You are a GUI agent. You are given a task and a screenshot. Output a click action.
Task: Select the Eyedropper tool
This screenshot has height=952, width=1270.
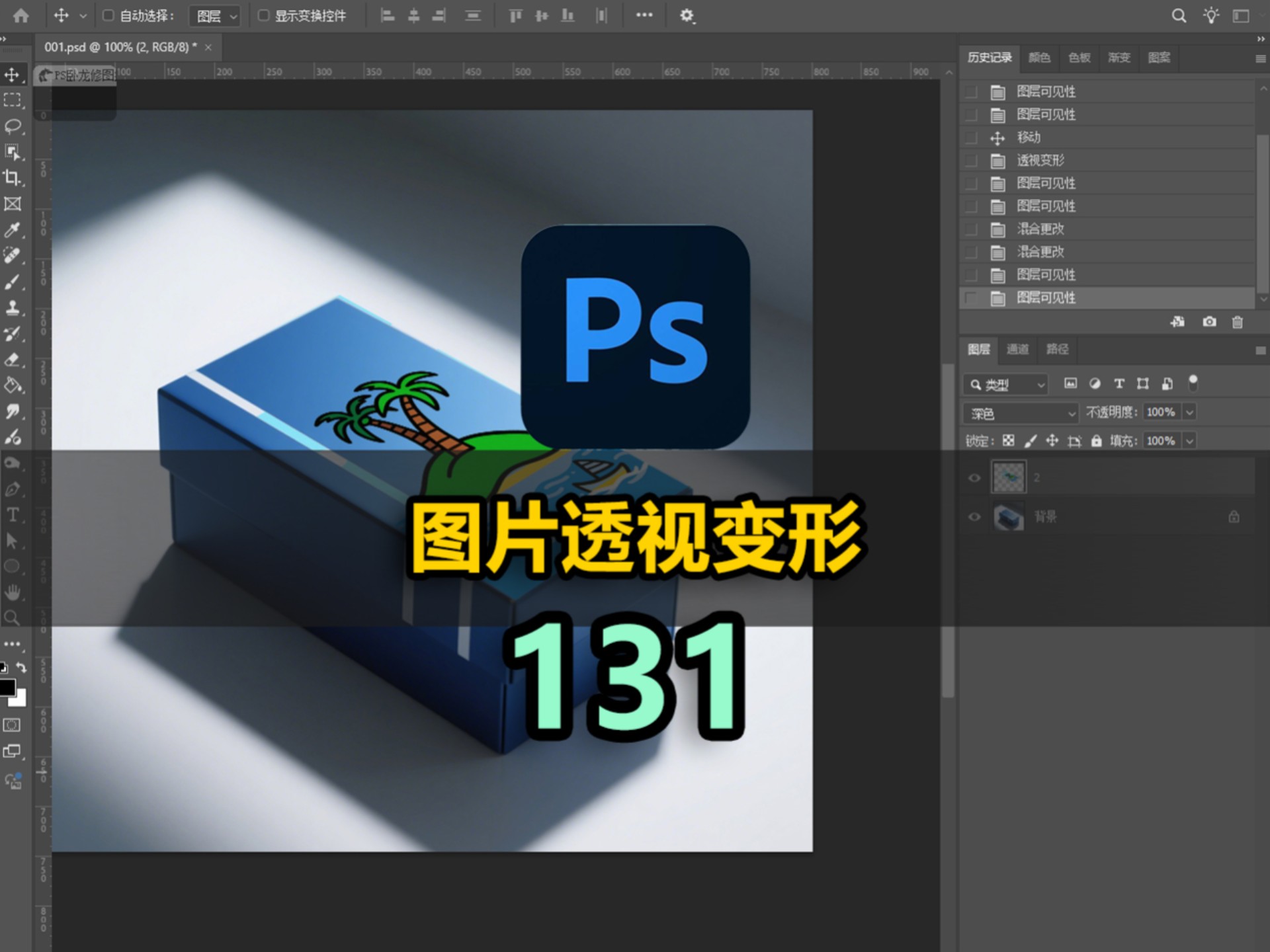(13, 230)
